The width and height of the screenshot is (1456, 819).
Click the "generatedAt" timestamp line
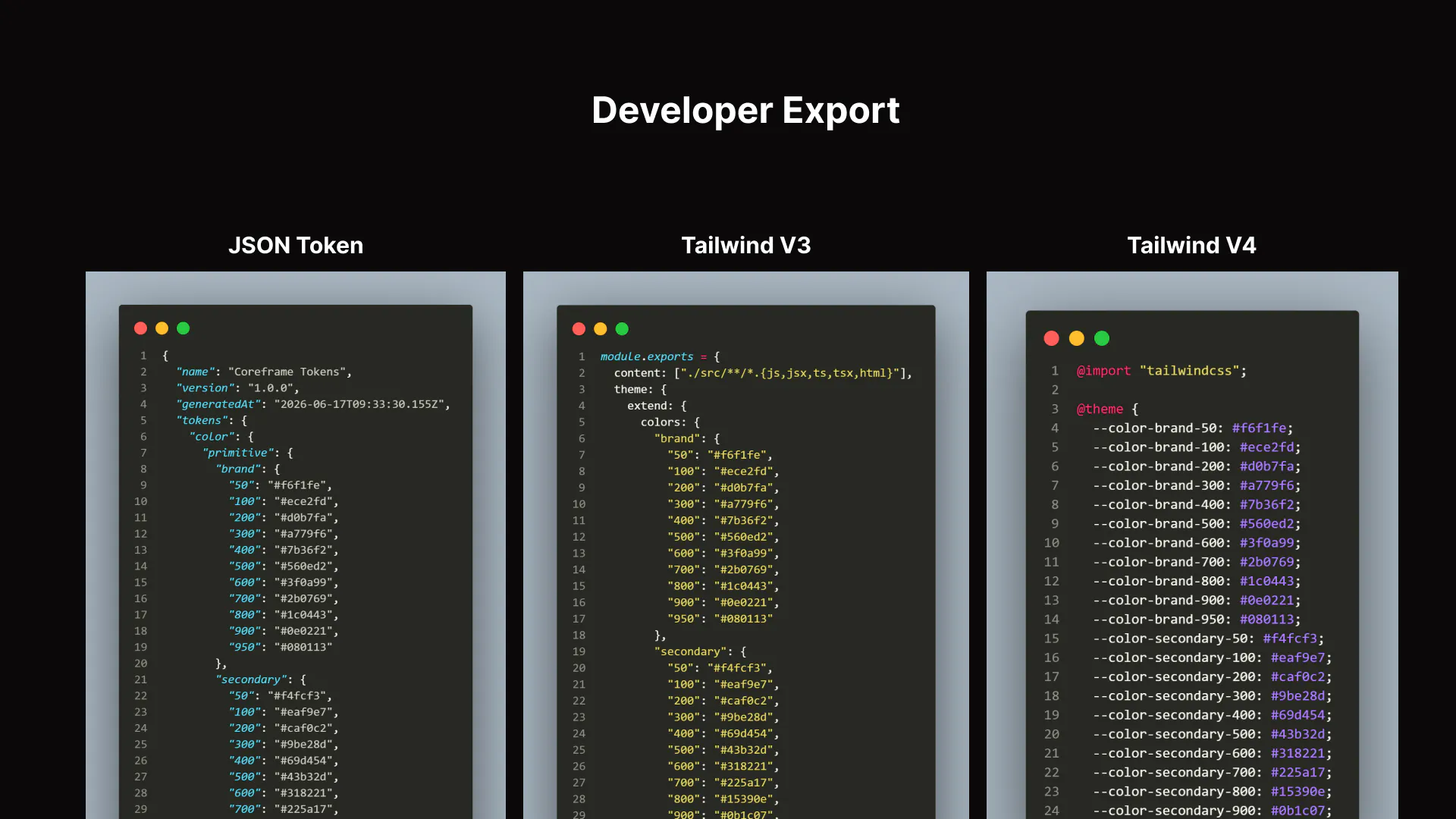pos(313,404)
